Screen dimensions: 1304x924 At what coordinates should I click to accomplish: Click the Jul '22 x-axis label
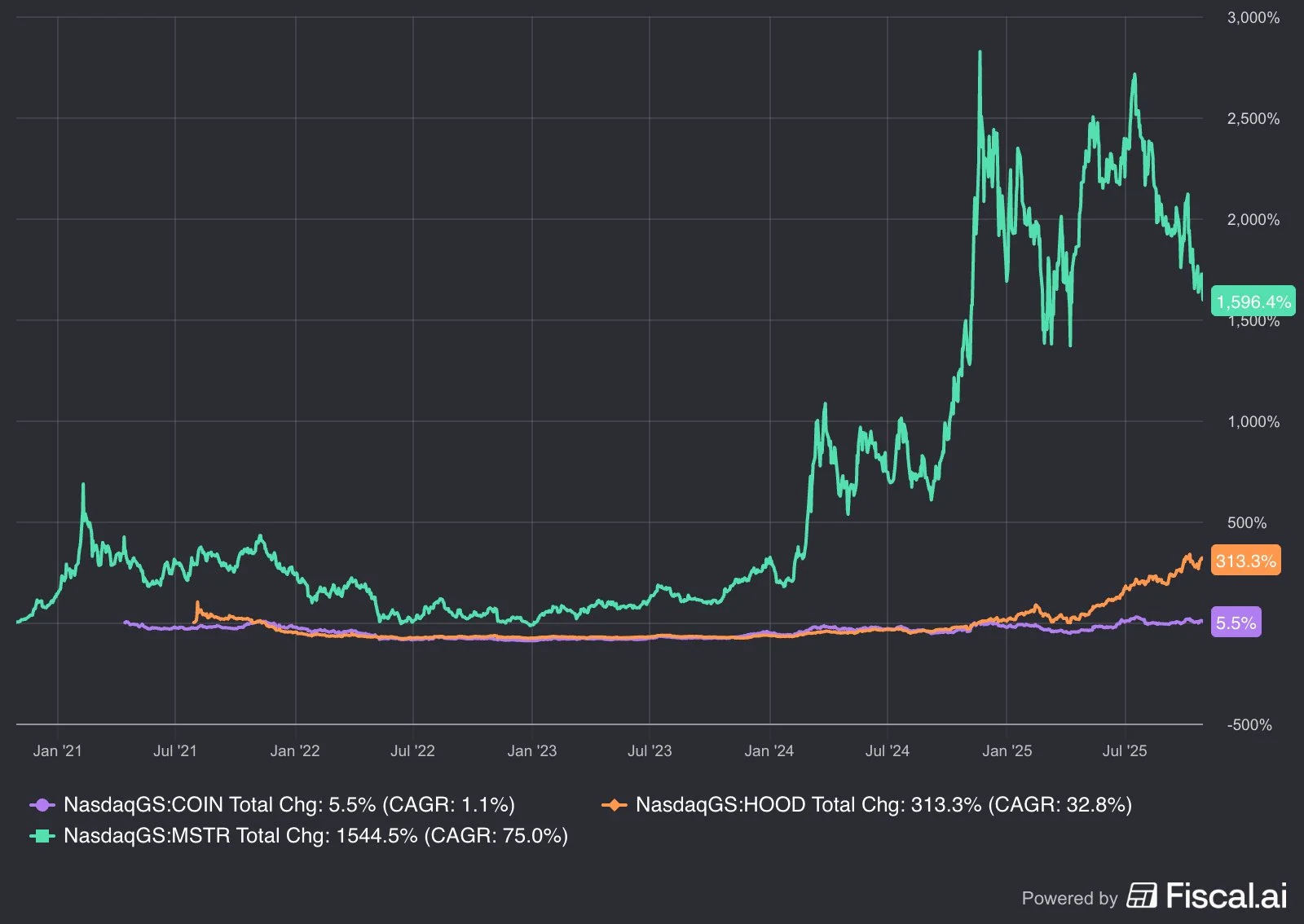[412, 750]
